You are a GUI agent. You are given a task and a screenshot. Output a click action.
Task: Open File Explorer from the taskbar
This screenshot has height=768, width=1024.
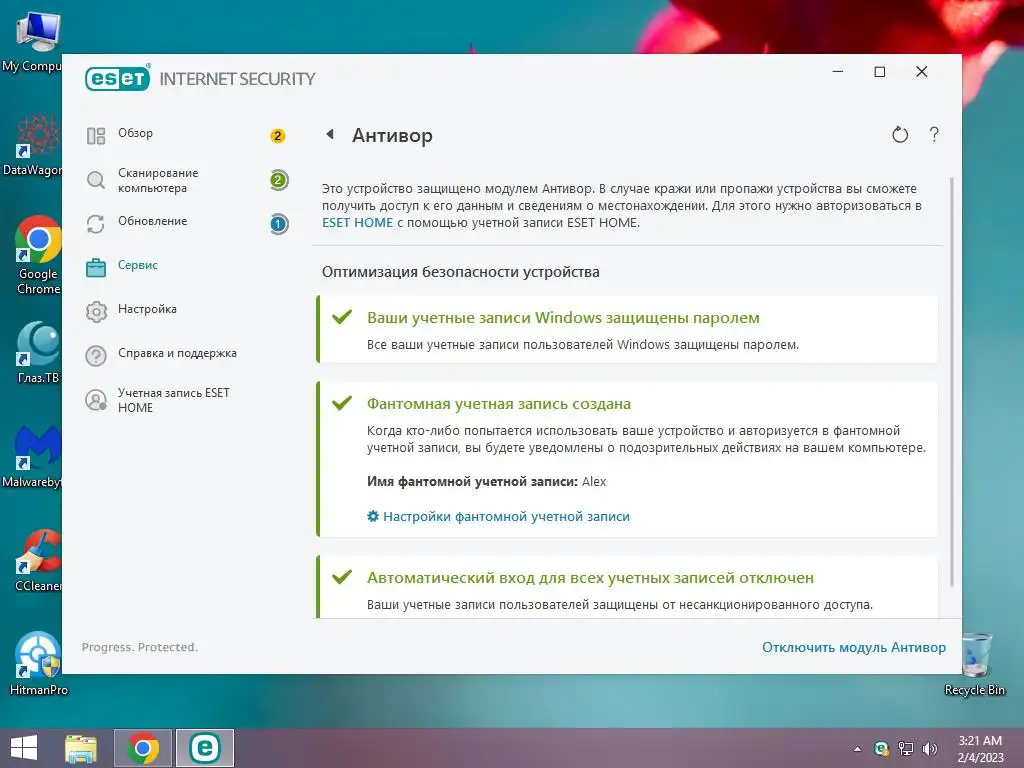(81, 748)
